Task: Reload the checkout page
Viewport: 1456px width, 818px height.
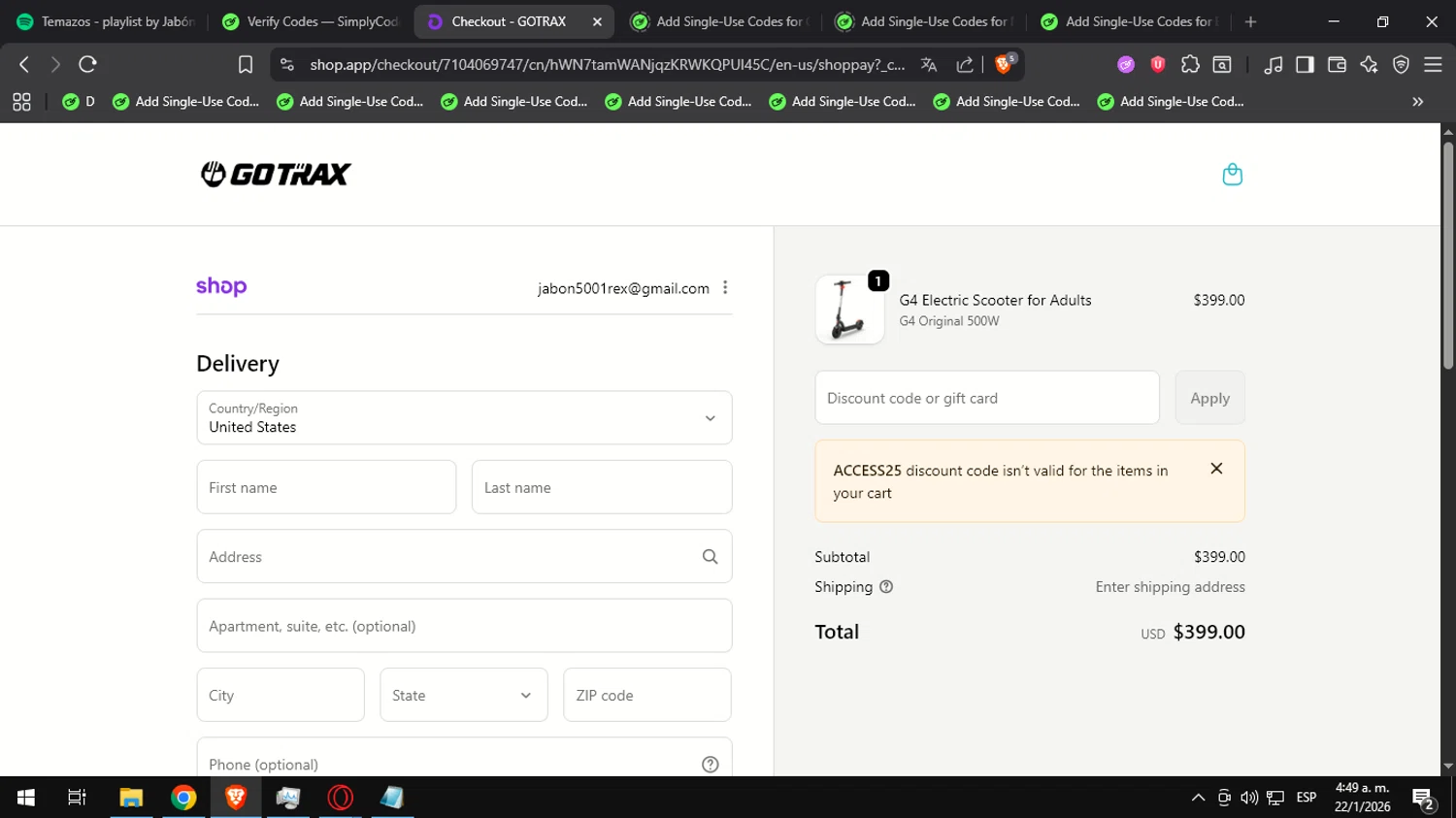Action: coord(87,64)
